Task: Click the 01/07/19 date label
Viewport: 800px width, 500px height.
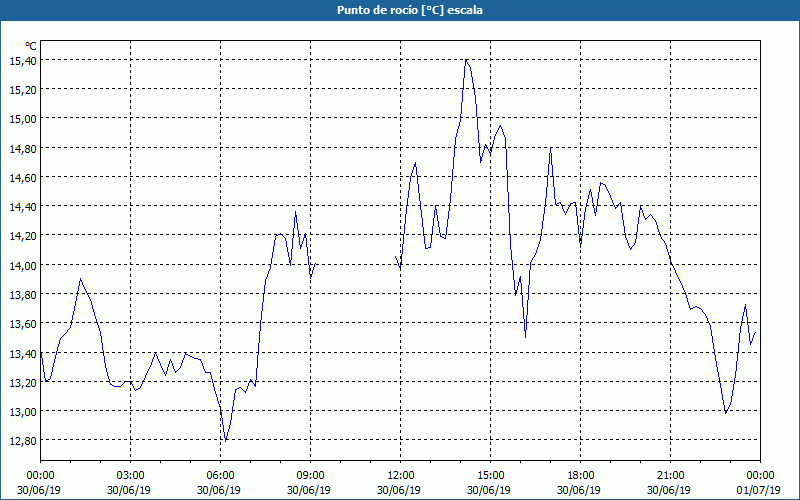Action: 759,490
